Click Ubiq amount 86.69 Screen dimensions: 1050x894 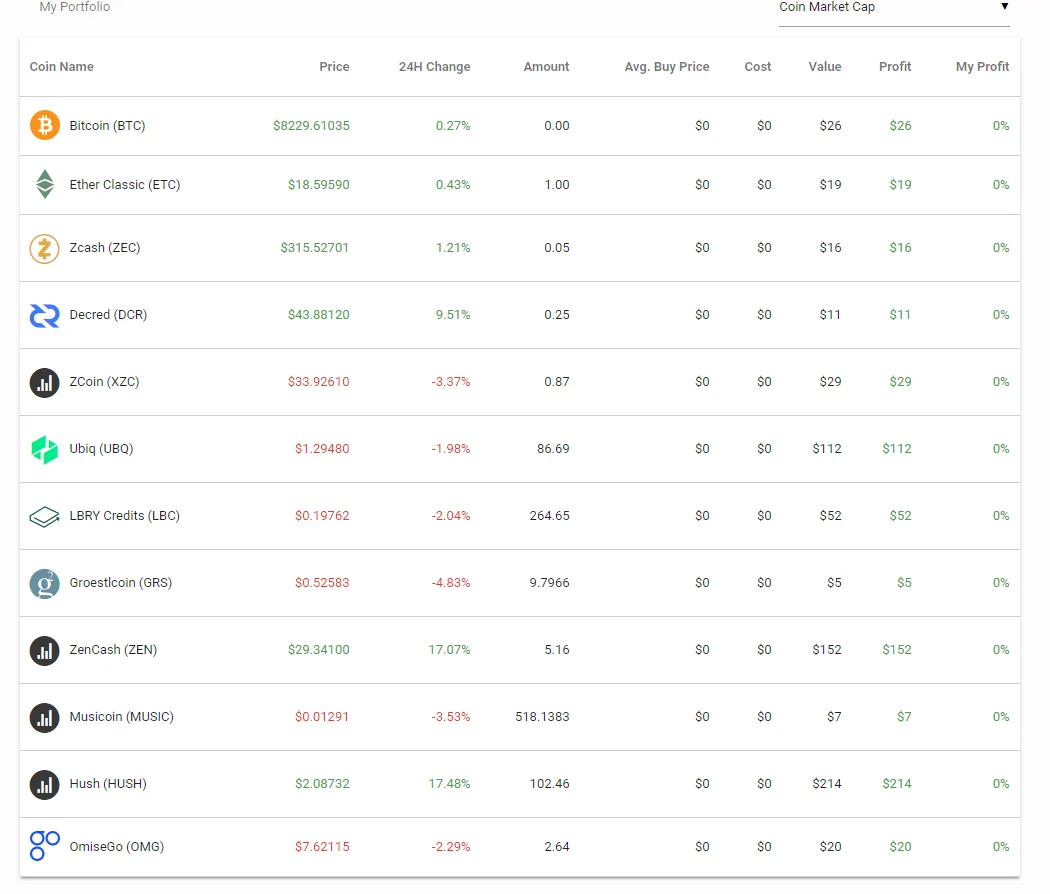[x=553, y=448]
